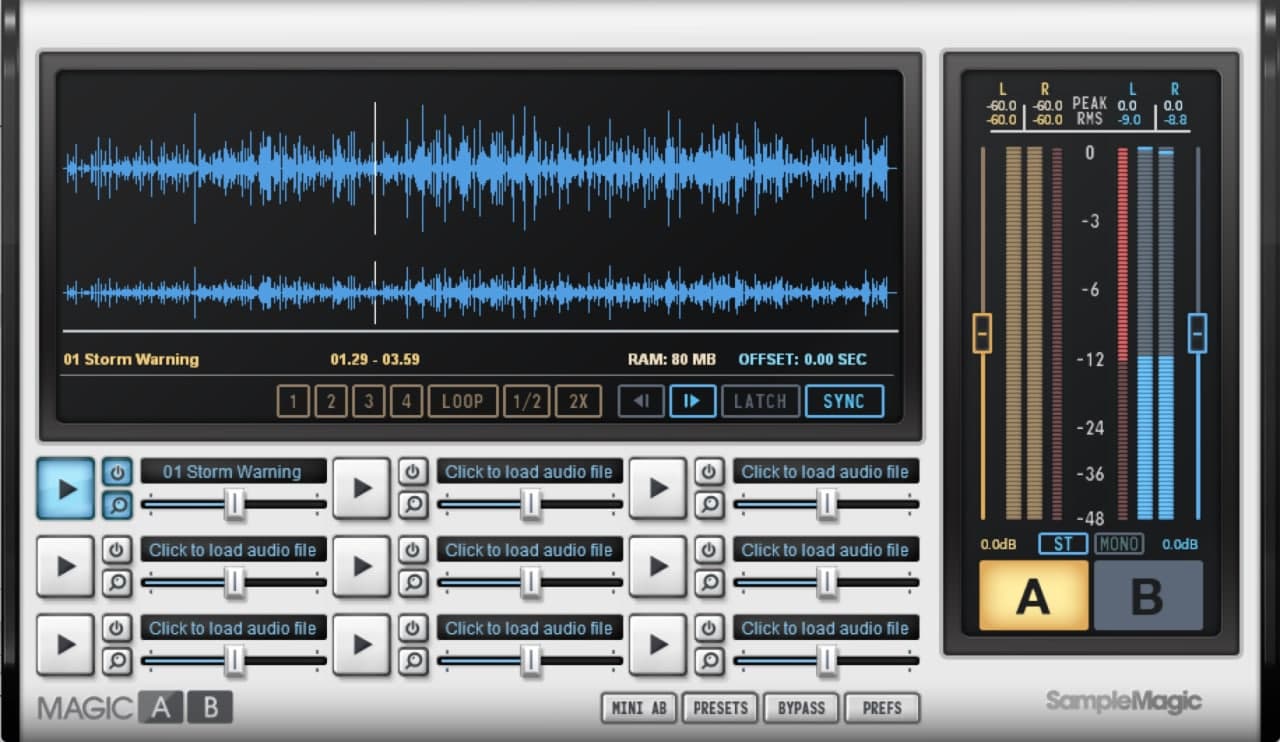Toggle power for 01 Storm Warning slot
The width and height of the screenshot is (1280, 742).
pyautogui.click(x=117, y=472)
